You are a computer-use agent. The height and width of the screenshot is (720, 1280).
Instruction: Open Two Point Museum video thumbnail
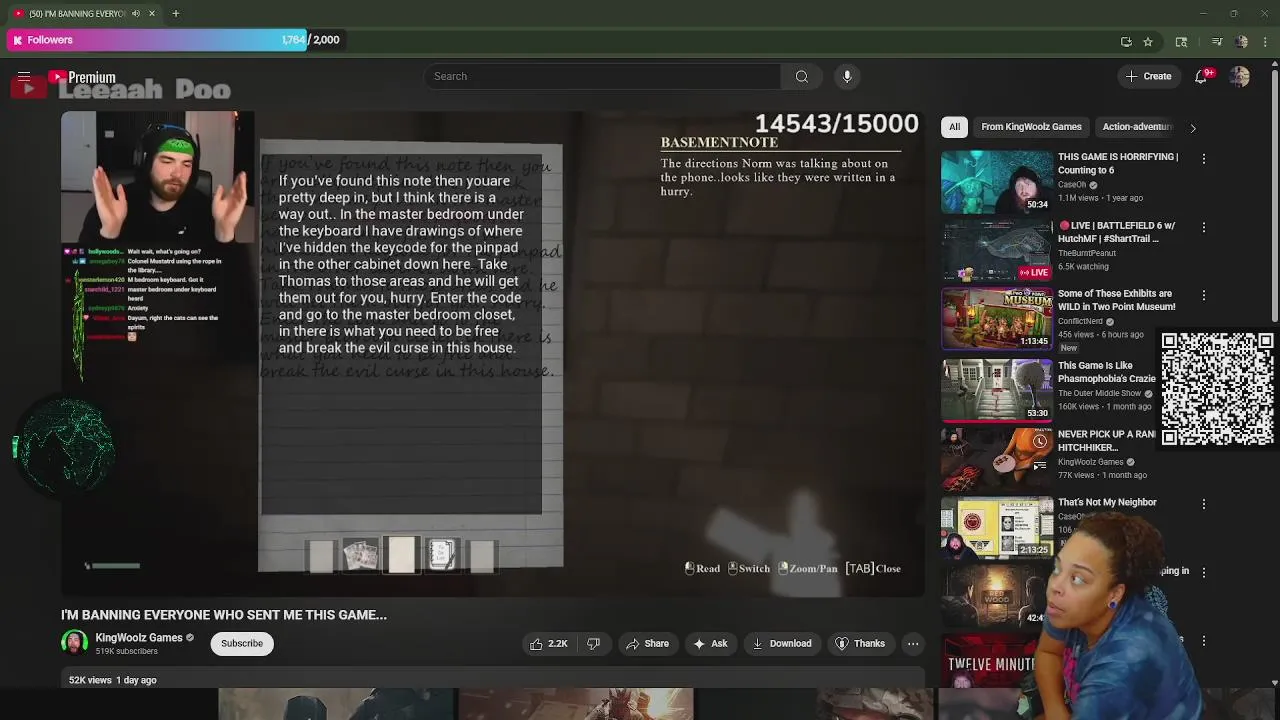coord(997,319)
